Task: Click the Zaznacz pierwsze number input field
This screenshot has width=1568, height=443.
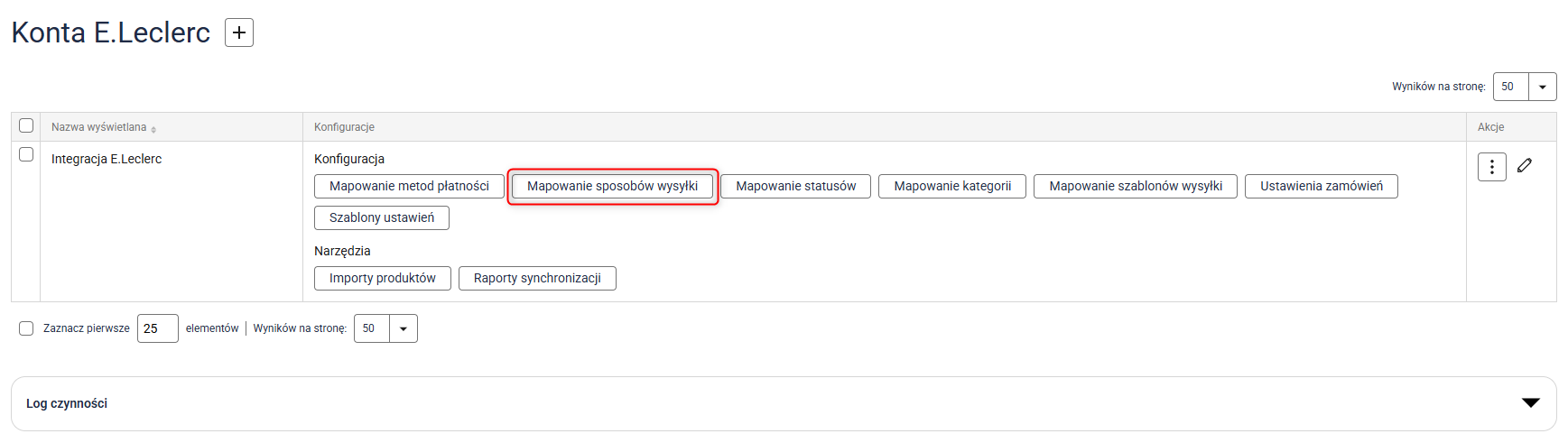Action: [x=157, y=328]
